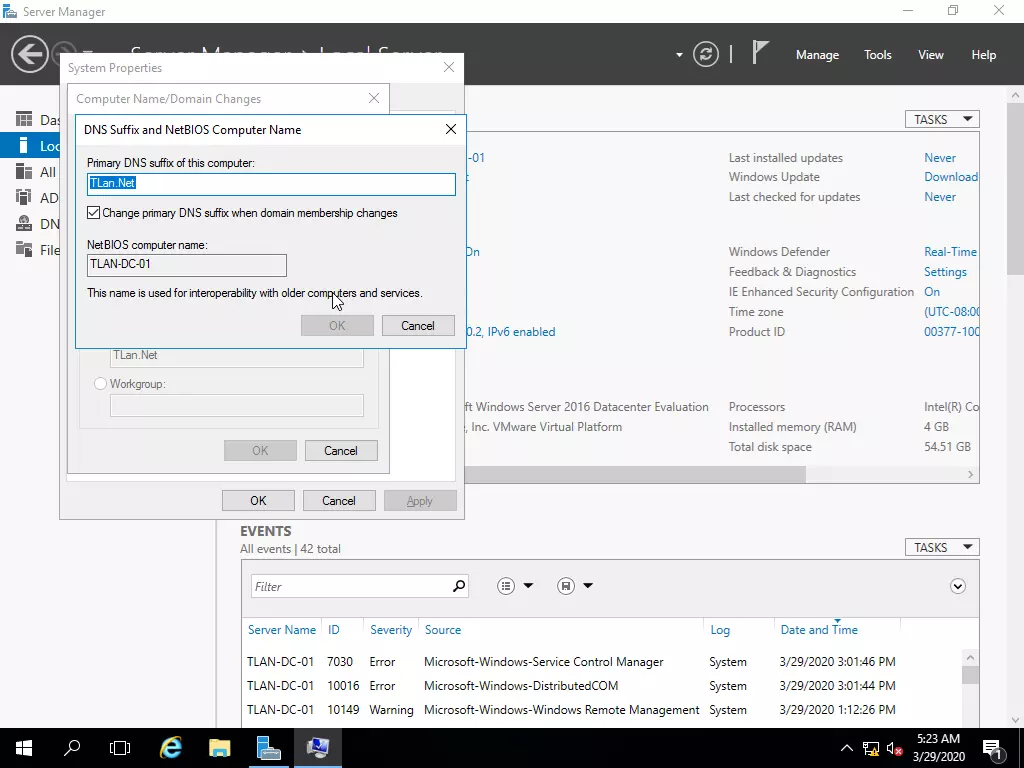Expand the events save query dropdown arrow
This screenshot has height=768, width=1024.
click(x=588, y=586)
